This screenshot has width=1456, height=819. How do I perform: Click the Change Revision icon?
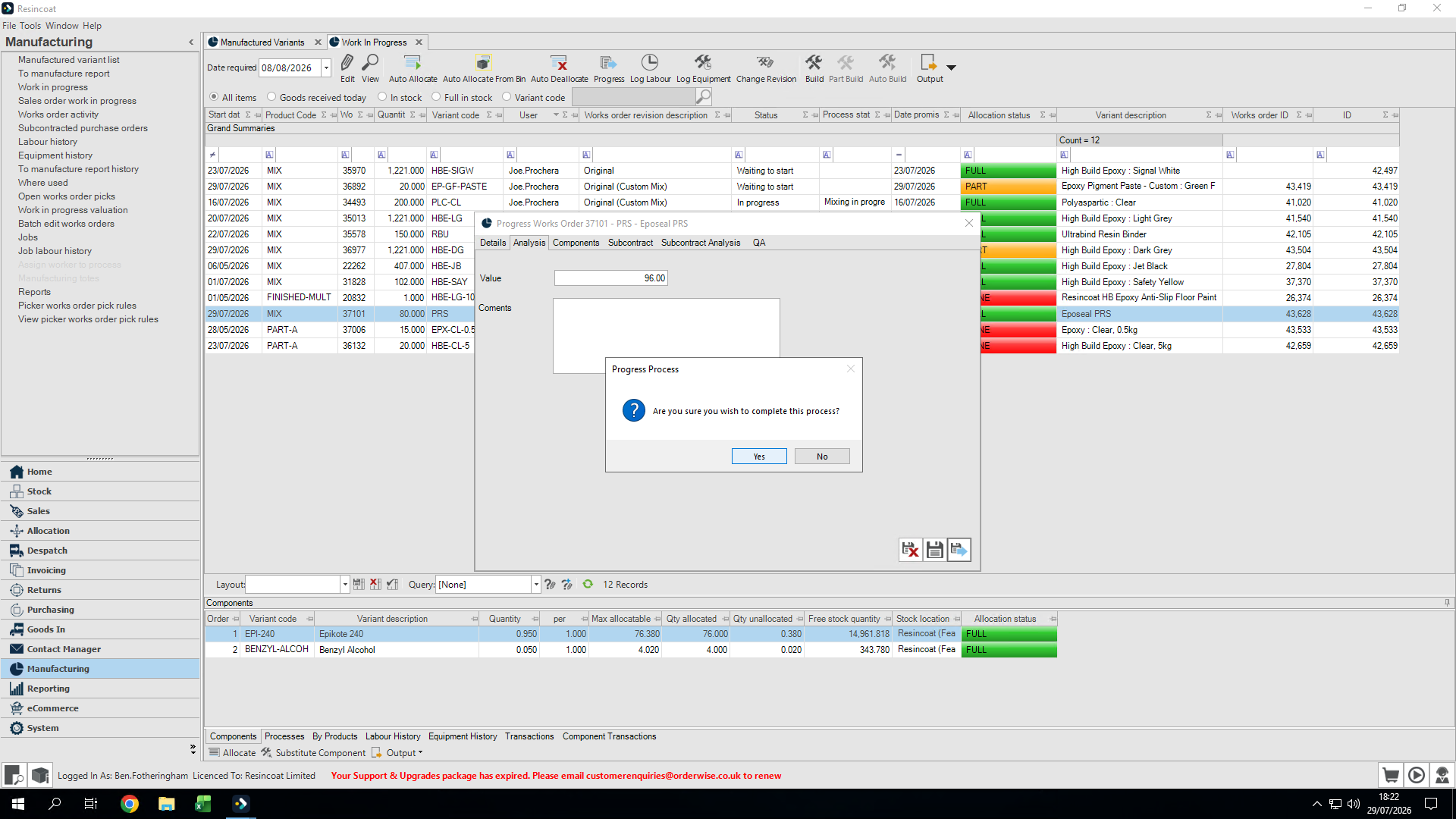tap(766, 67)
